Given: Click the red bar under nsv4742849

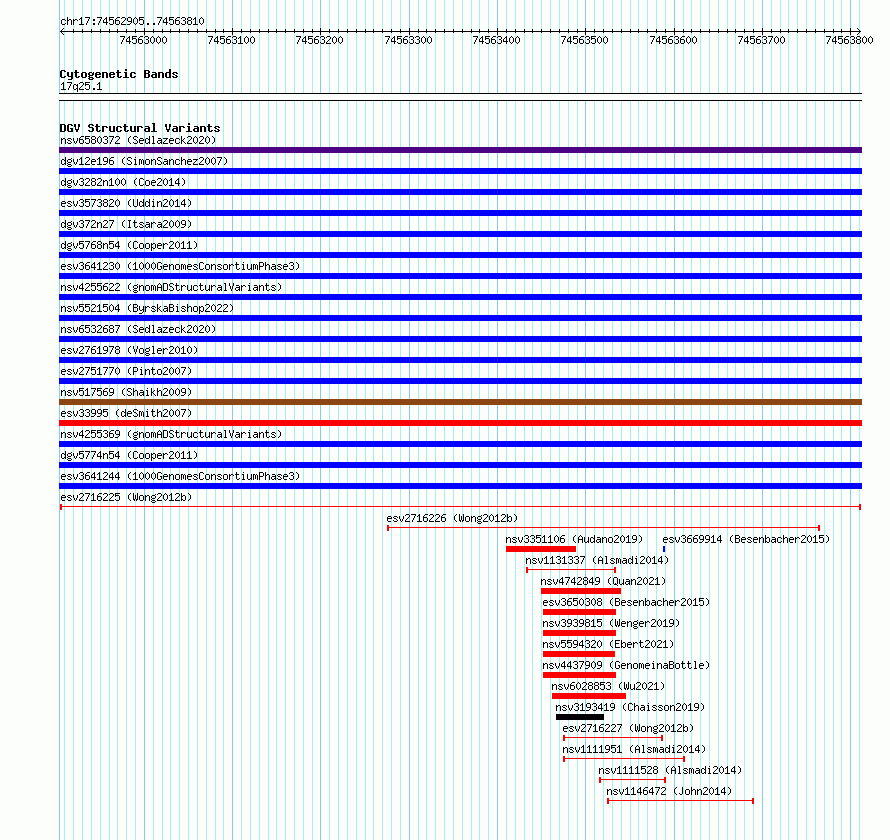Looking at the screenshot, I should tap(581, 591).
